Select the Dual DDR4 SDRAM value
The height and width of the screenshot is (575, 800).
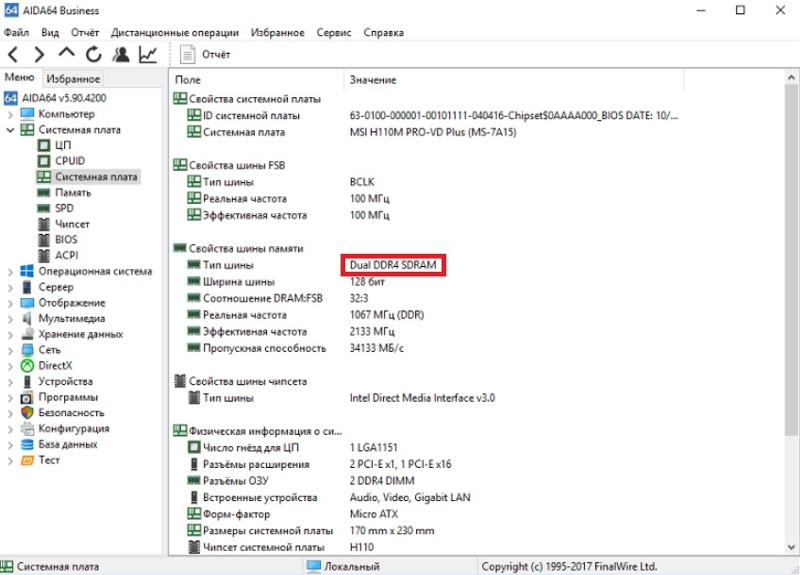pyautogui.click(x=393, y=265)
